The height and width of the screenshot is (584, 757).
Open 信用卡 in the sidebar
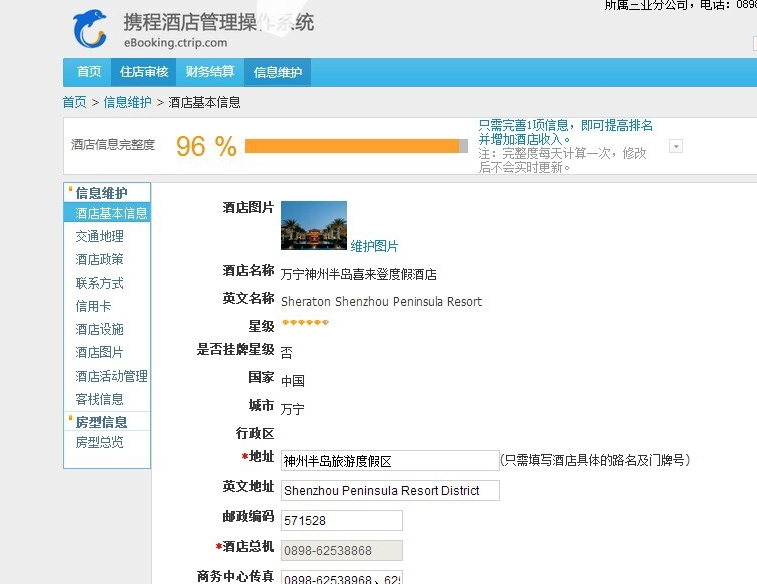(x=93, y=306)
